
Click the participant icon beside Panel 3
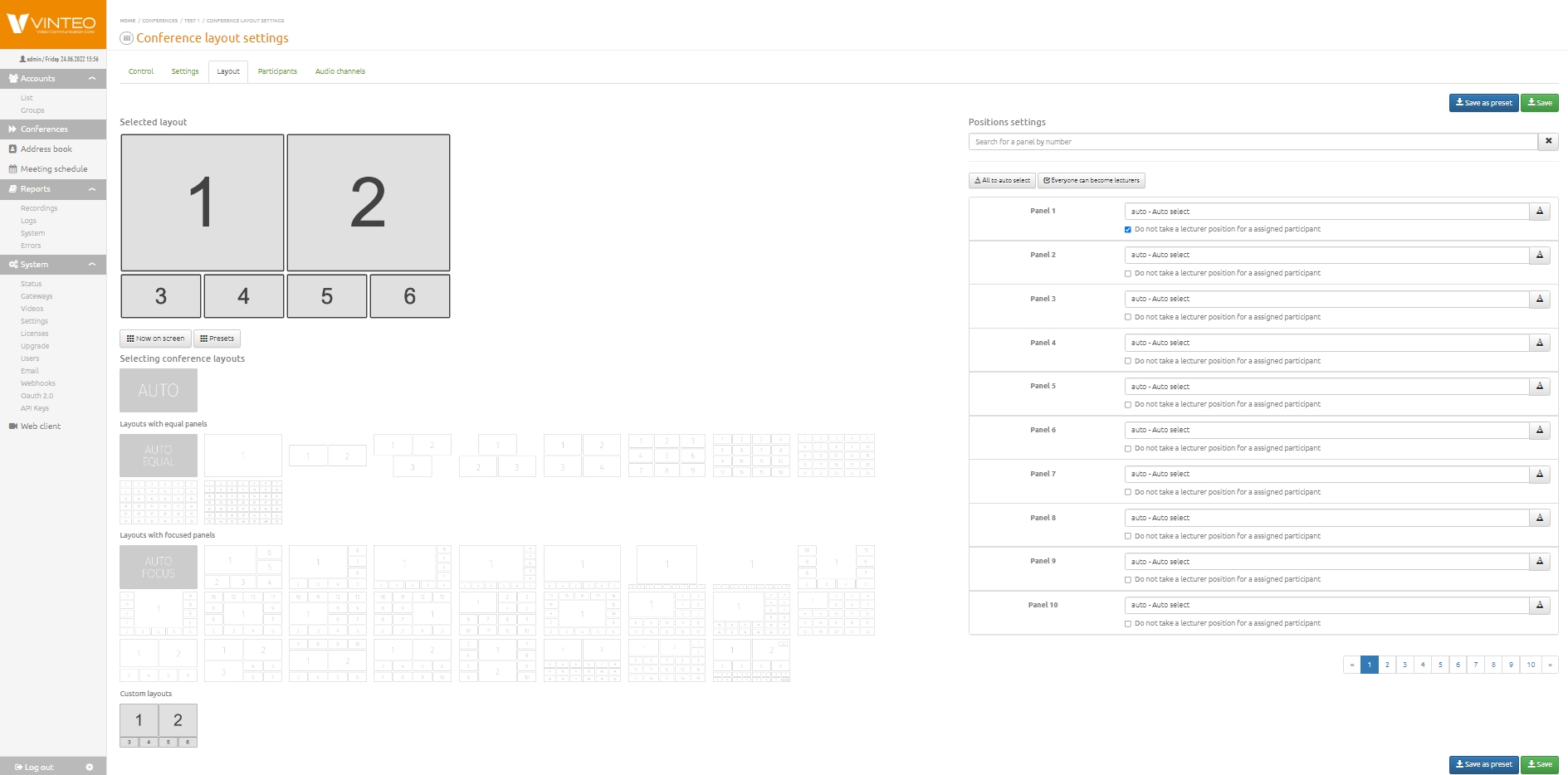tap(1540, 299)
